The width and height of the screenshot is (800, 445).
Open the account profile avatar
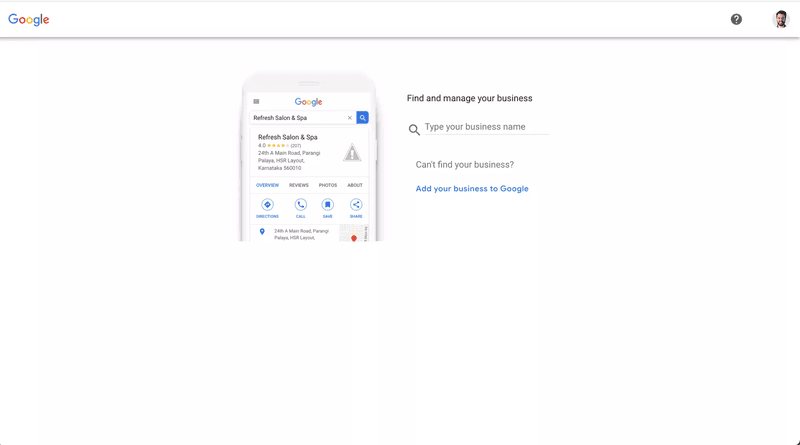click(x=781, y=19)
